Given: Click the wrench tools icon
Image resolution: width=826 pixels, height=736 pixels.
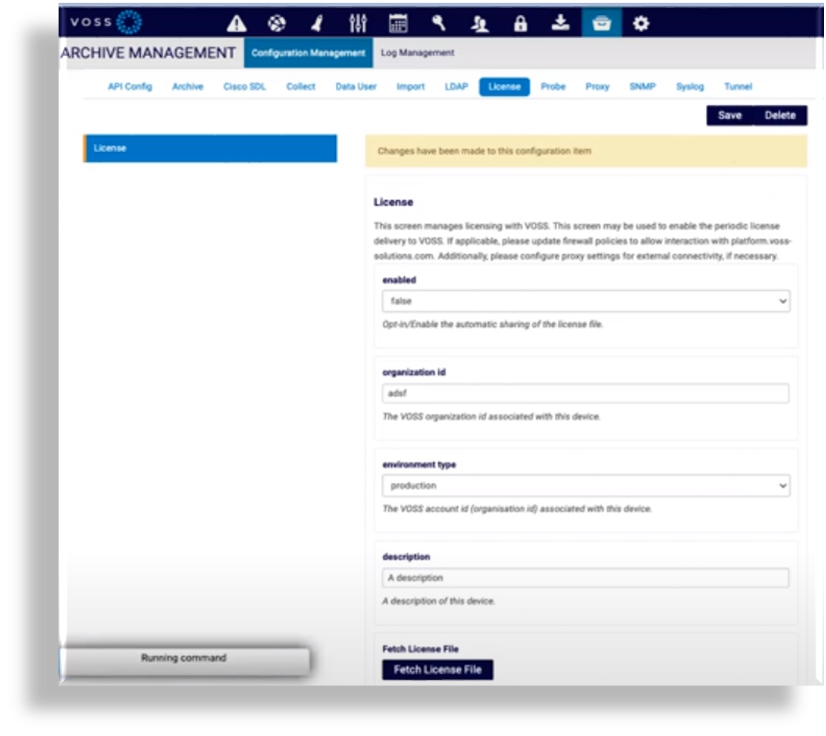Looking at the screenshot, I should (x=438, y=23).
